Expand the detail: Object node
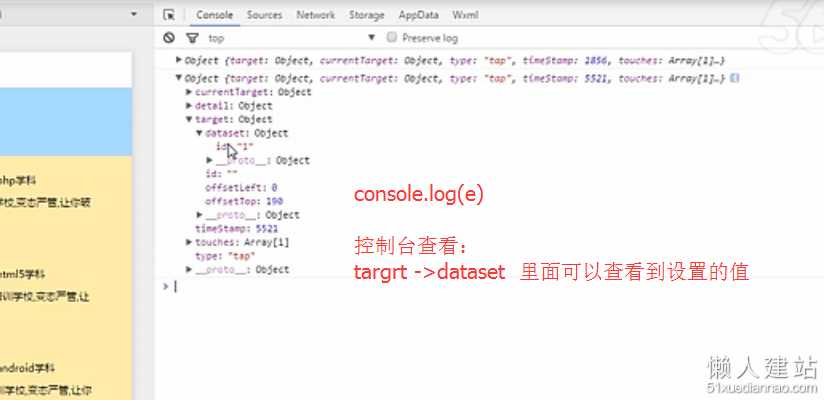 tap(189, 106)
